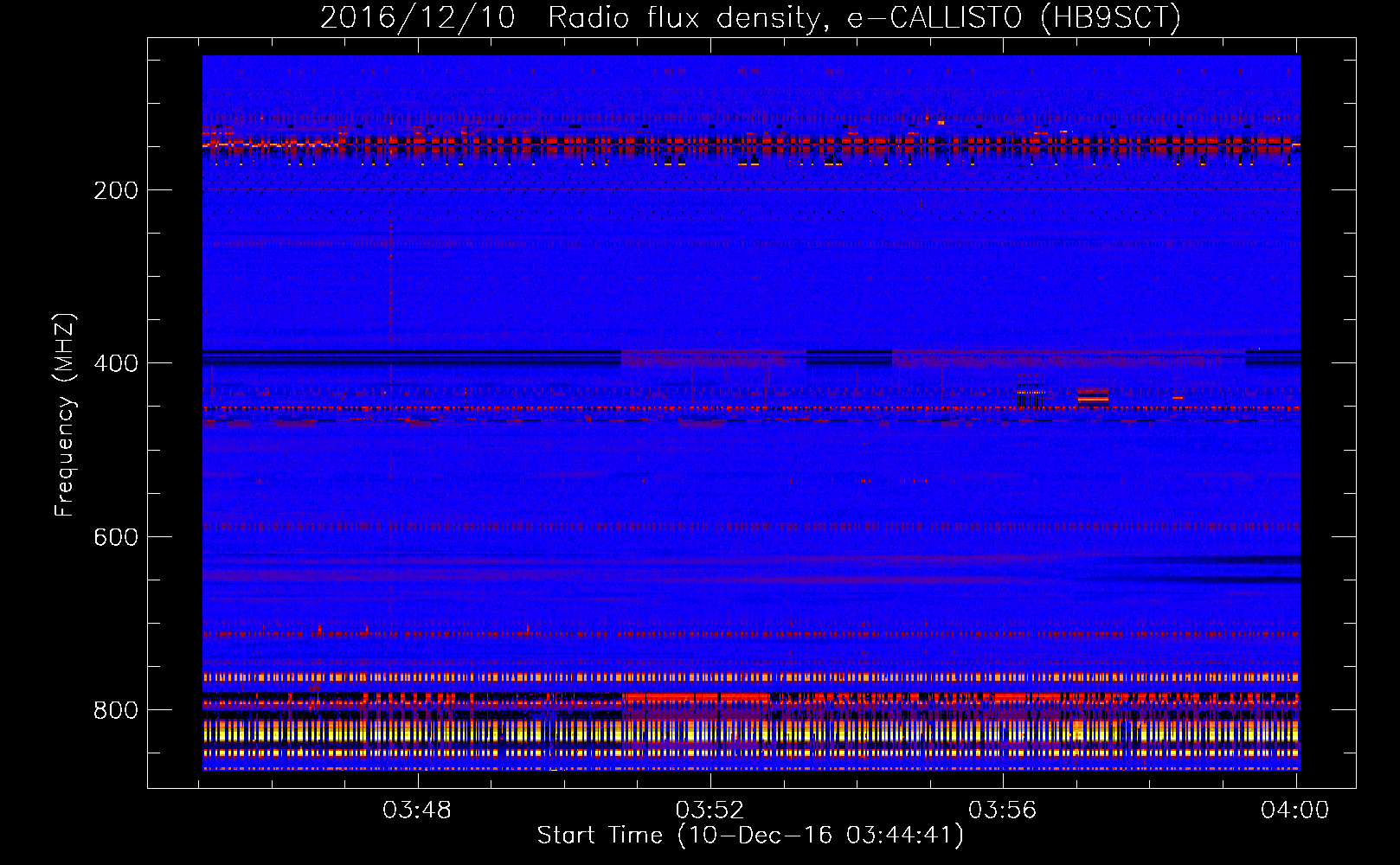
Task: Click the 'Frequency (MHZ)' axis label
Action: click(x=65, y=415)
